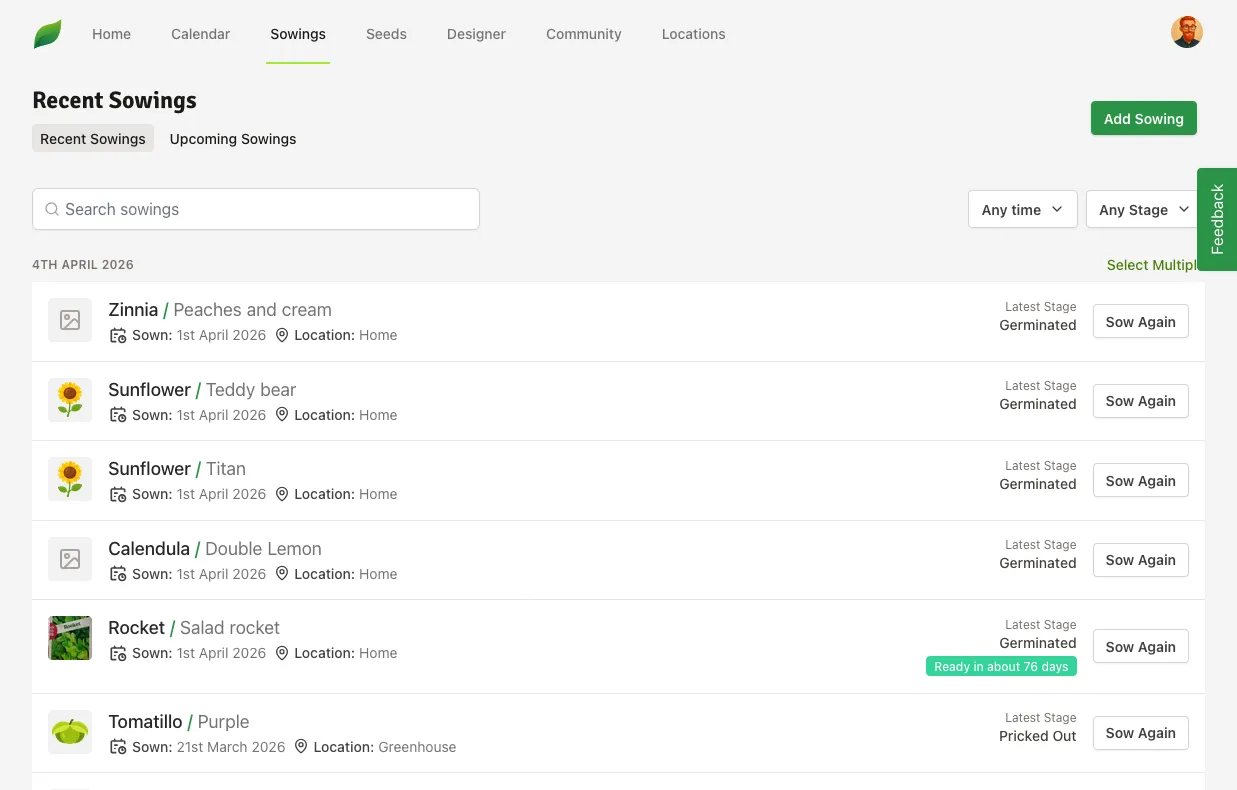Screen dimensions: 1237x790
Task: Click inside the Search sowings field
Action: pyautogui.click(x=255, y=209)
